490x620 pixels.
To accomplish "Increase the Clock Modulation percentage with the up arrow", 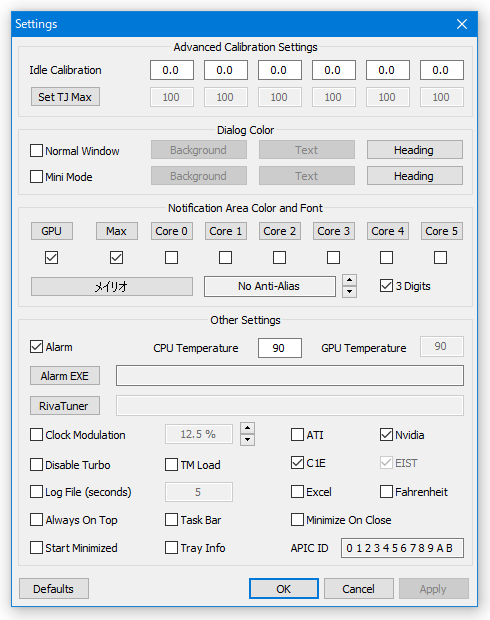I will click(x=247, y=428).
